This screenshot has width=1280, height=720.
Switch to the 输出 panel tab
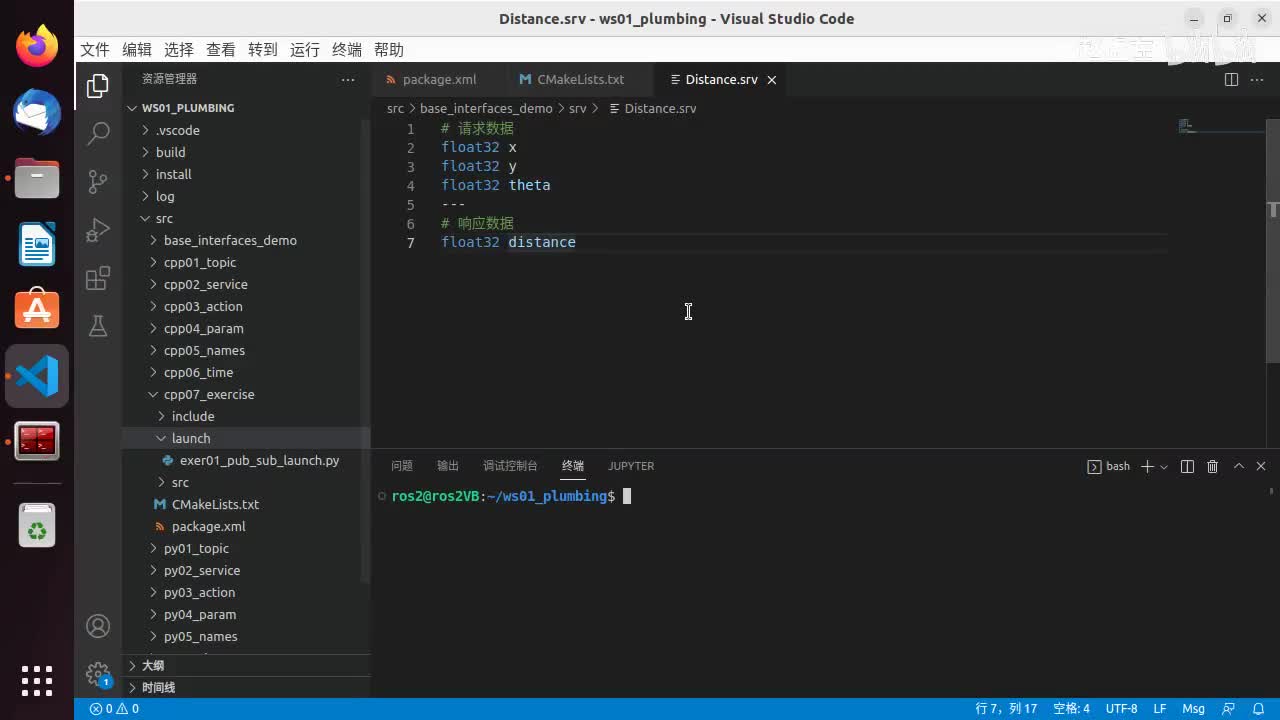(448, 466)
